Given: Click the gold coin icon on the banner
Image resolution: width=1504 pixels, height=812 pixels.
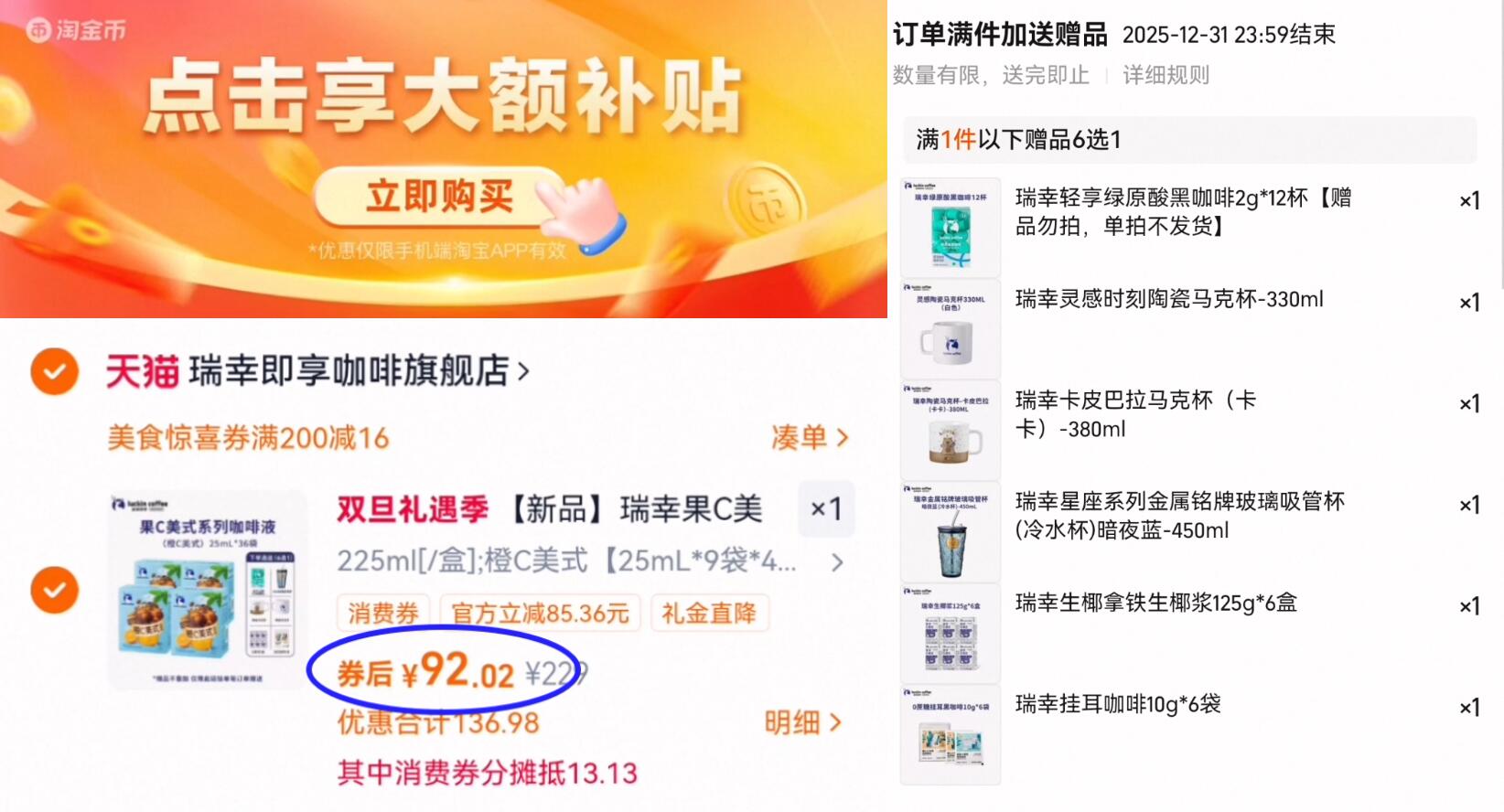Looking at the screenshot, I should pyautogui.click(x=765, y=203).
